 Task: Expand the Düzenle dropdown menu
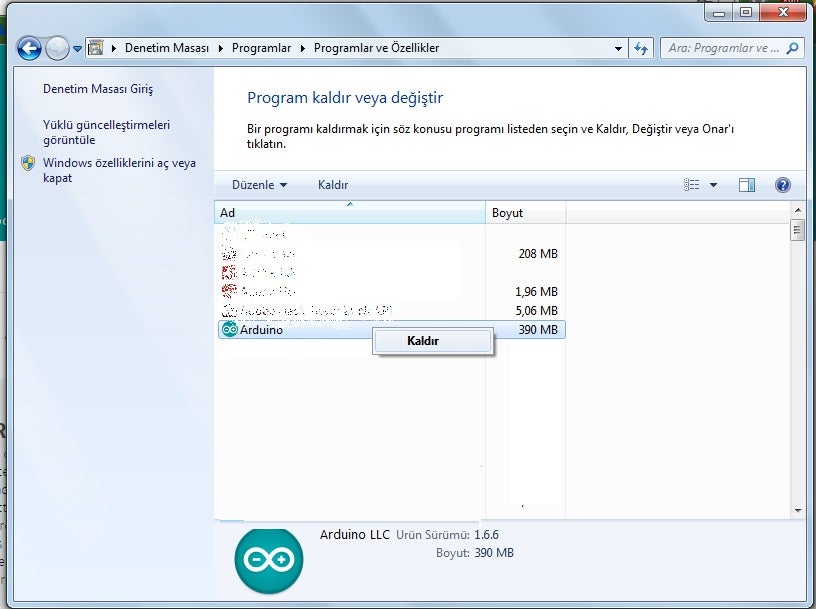pos(259,185)
